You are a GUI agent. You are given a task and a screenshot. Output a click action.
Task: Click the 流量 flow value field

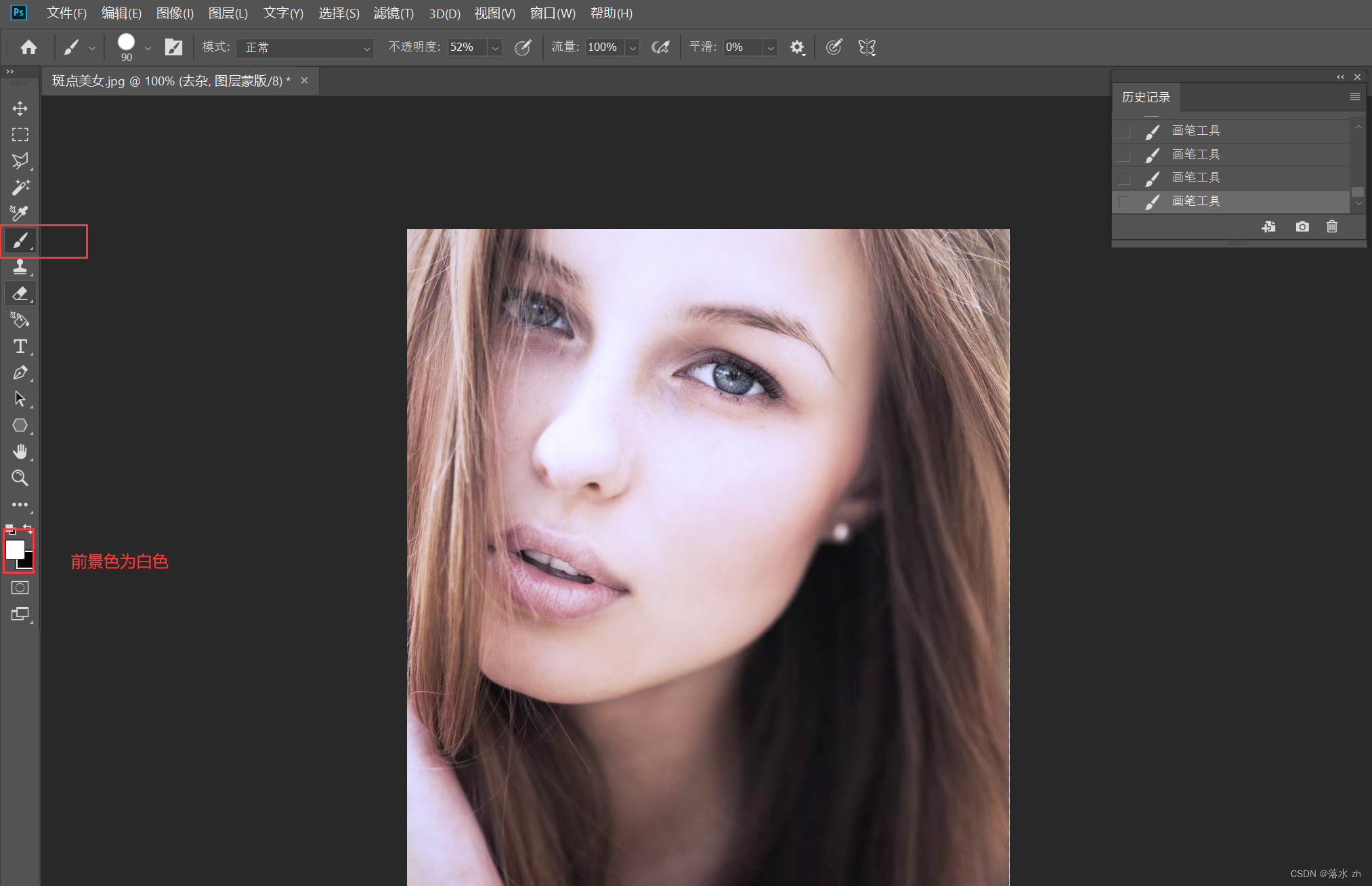tap(603, 47)
